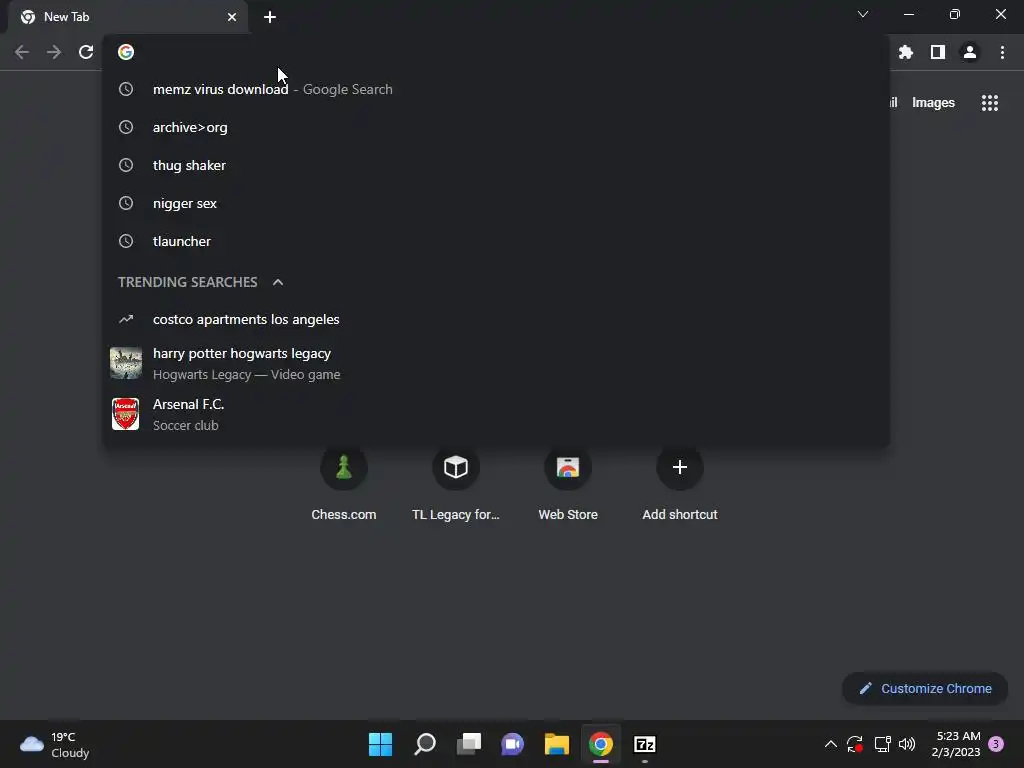
Task: Open Task View on the taskbar
Action: coord(469,744)
